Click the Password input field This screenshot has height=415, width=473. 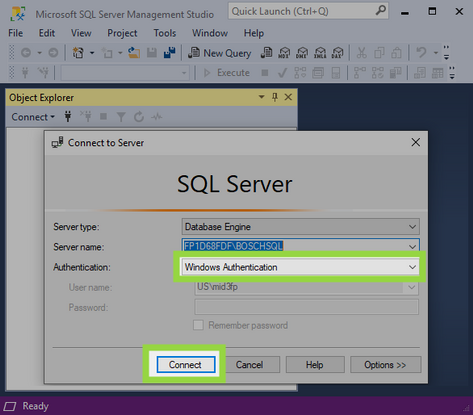coord(306,307)
